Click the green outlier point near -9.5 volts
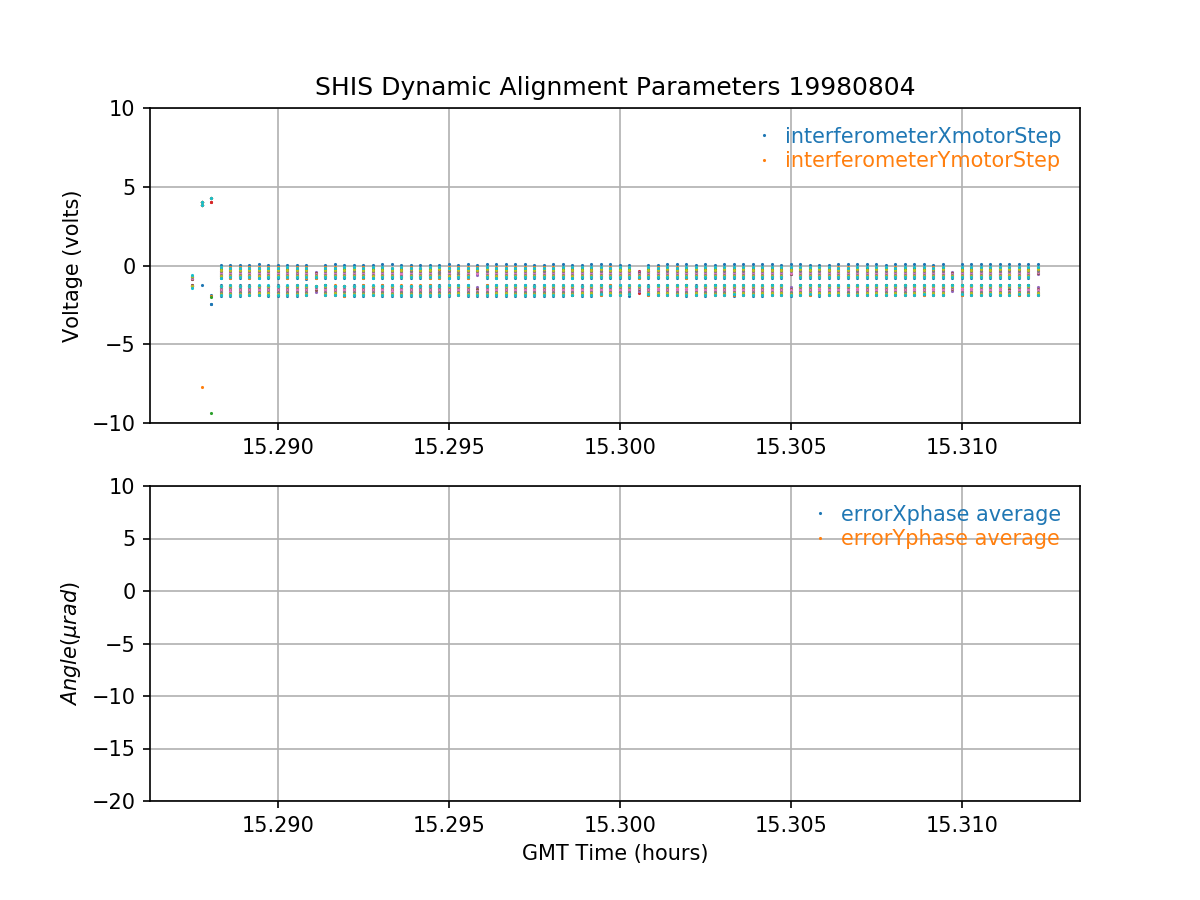1200x900 pixels. [211, 413]
